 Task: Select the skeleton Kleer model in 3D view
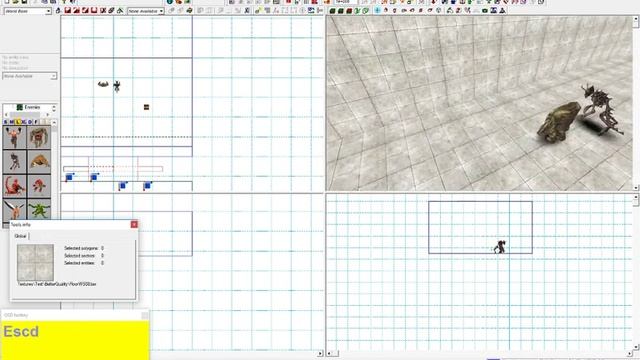tap(601, 108)
